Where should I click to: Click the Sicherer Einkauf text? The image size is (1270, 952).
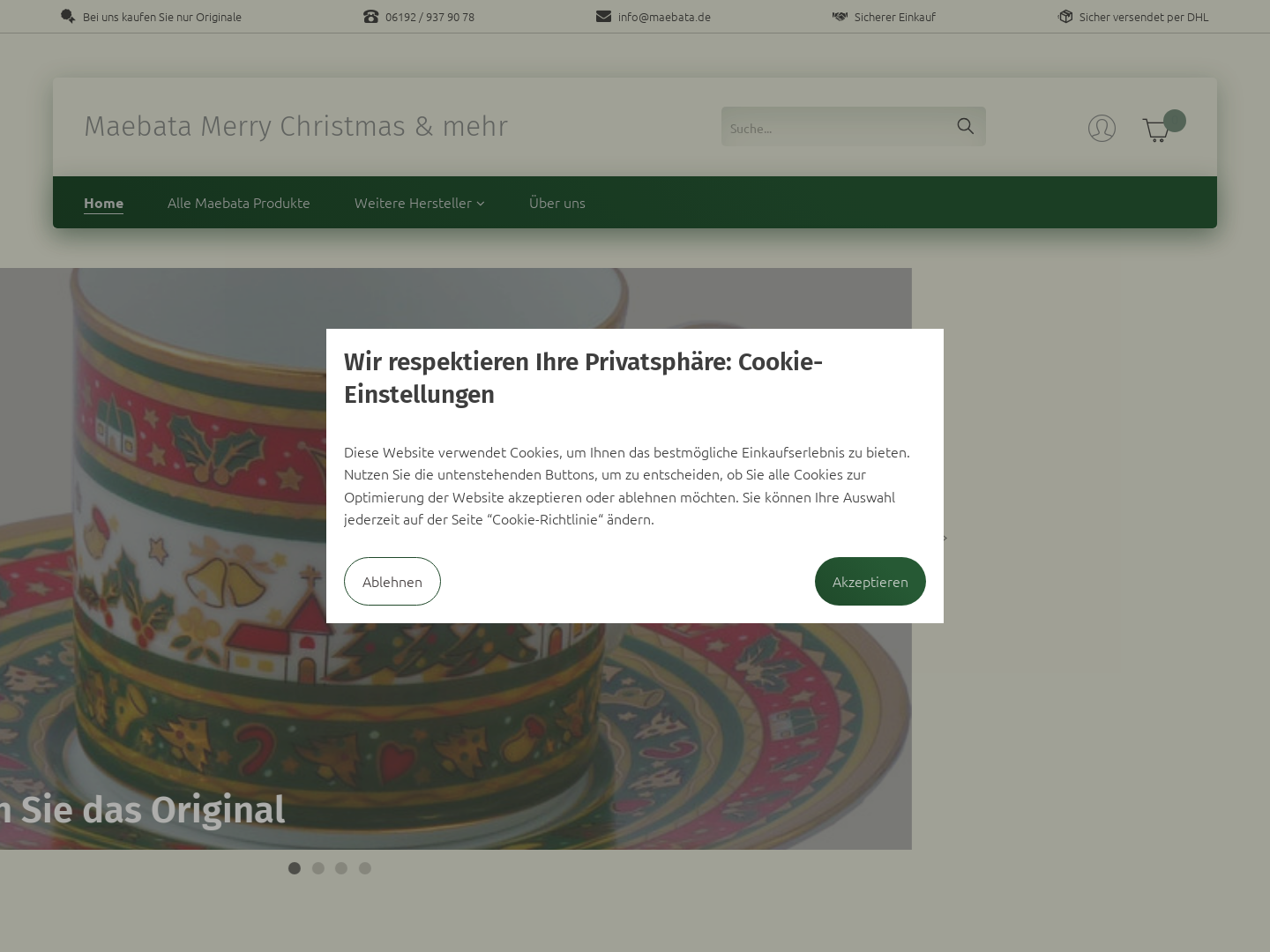click(894, 17)
